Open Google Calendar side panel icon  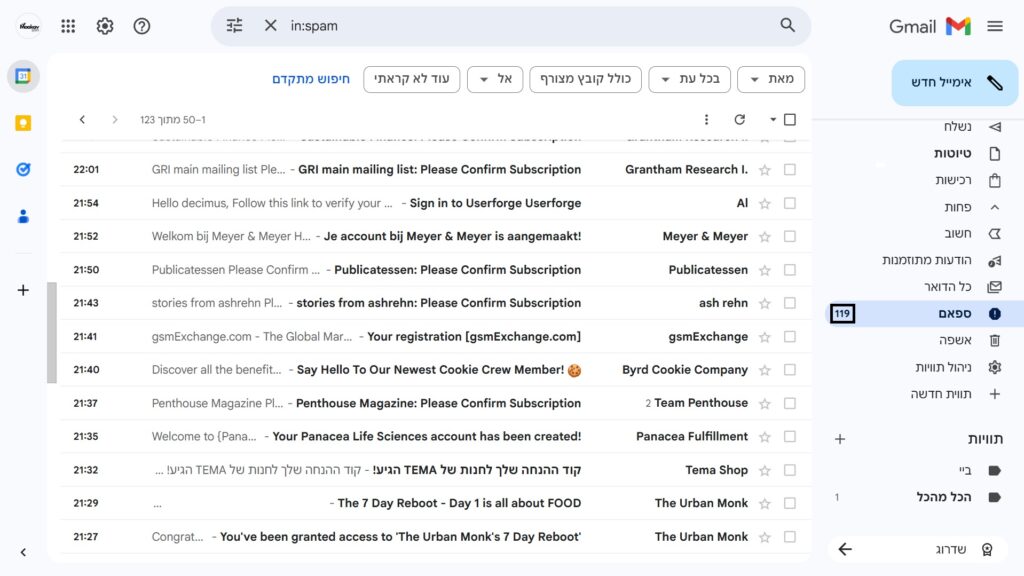pos(23,76)
